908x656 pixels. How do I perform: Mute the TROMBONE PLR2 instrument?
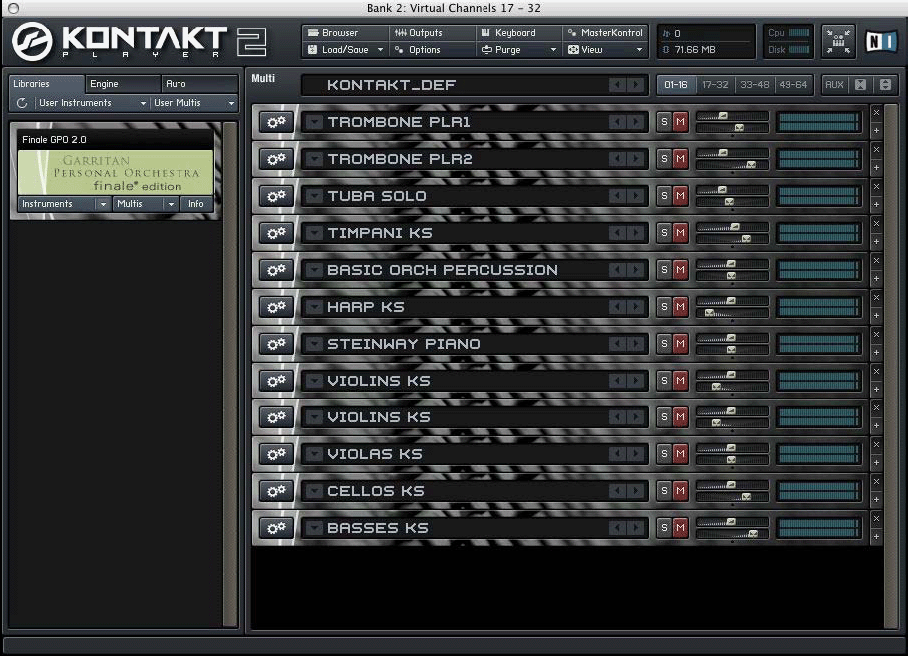click(x=680, y=159)
